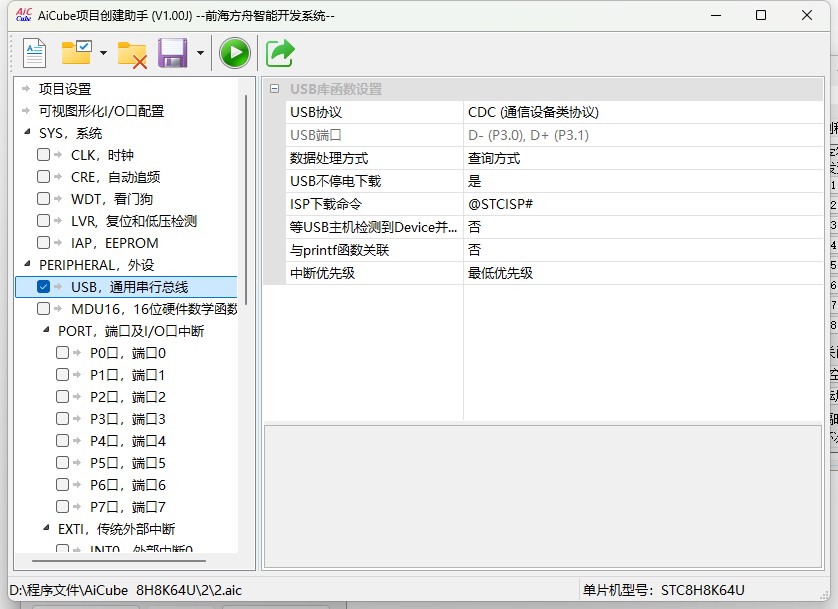This screenshot has height=609, width=838.
Task: Check the P4口 port 4 checkbox
Action: [x=63, y=440]
